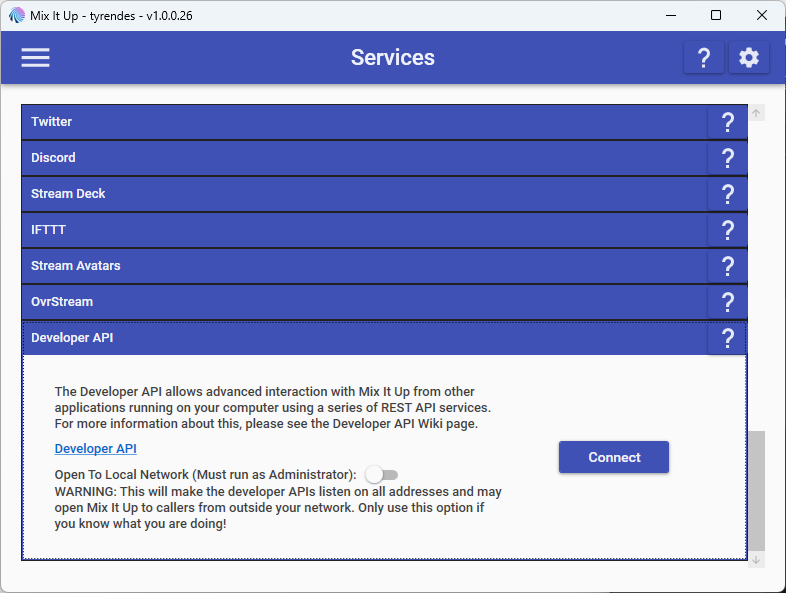The image size is (786, 593).
Task: Click the vertical scrollbar thumb
Action: [x=757, y=491]
